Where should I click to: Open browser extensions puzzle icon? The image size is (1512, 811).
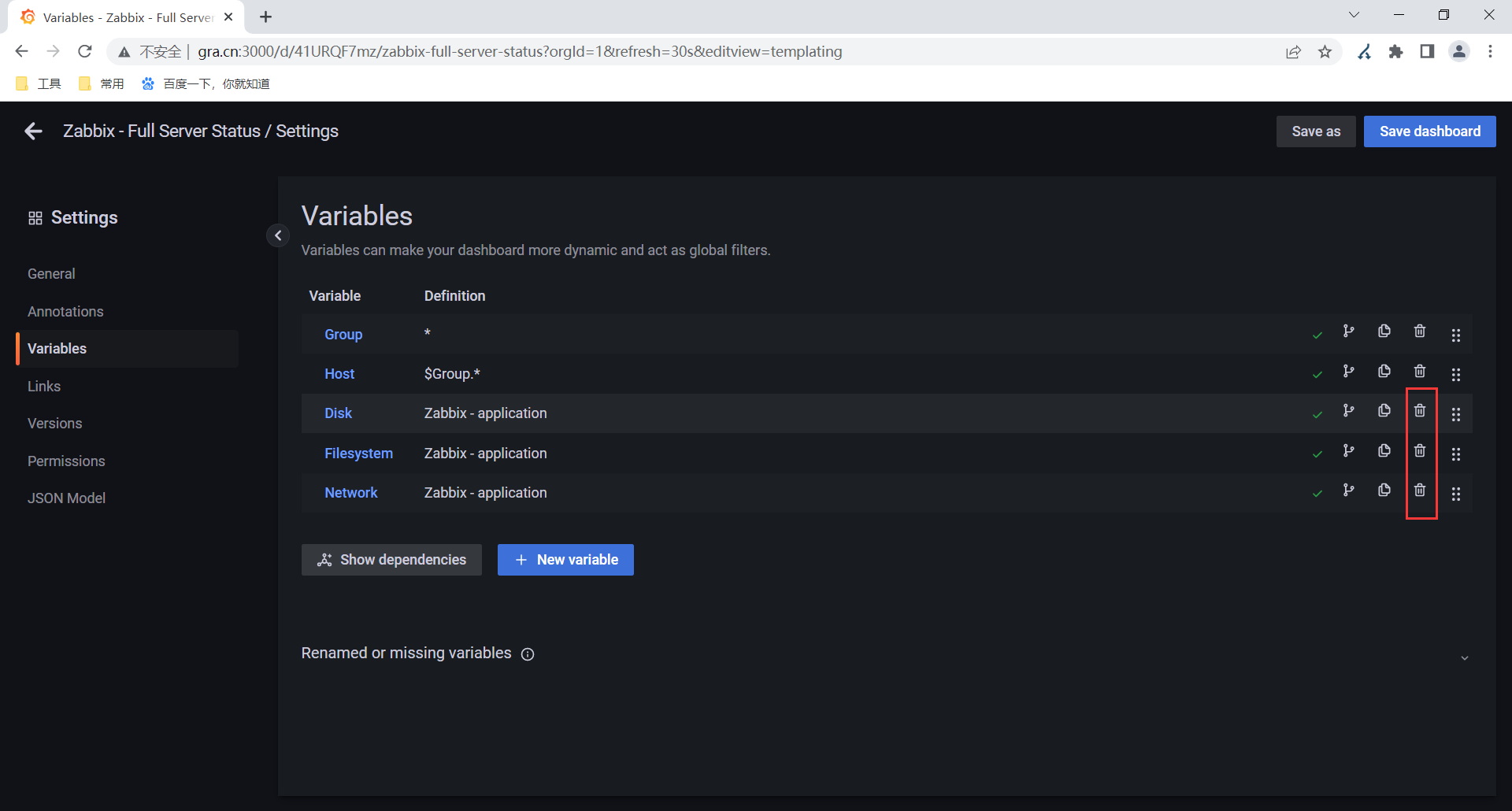tap(1395, 52)
